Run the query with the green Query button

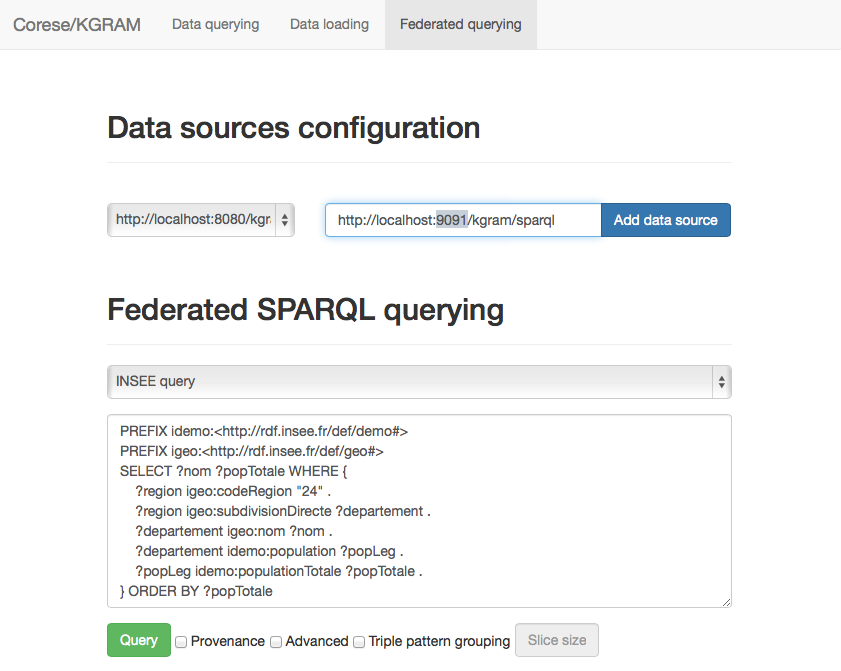(x=139, y=640)
